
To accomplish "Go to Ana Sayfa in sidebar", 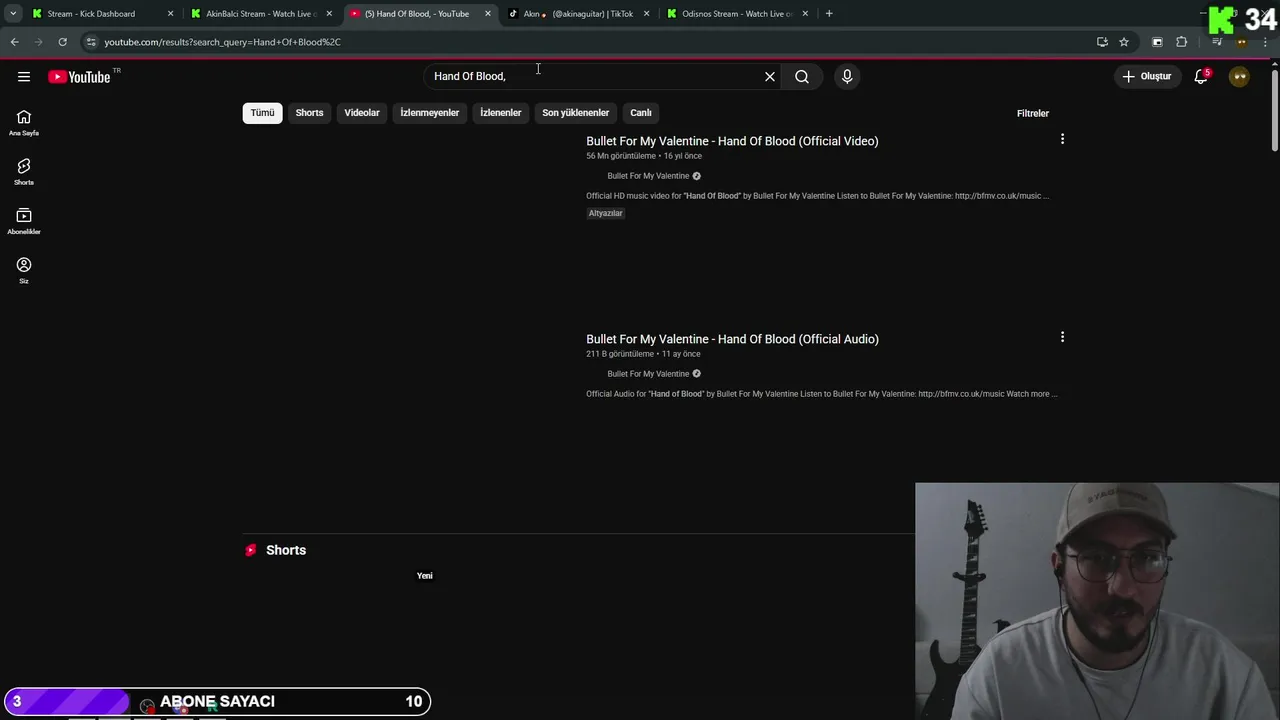I will pos(24,123).
